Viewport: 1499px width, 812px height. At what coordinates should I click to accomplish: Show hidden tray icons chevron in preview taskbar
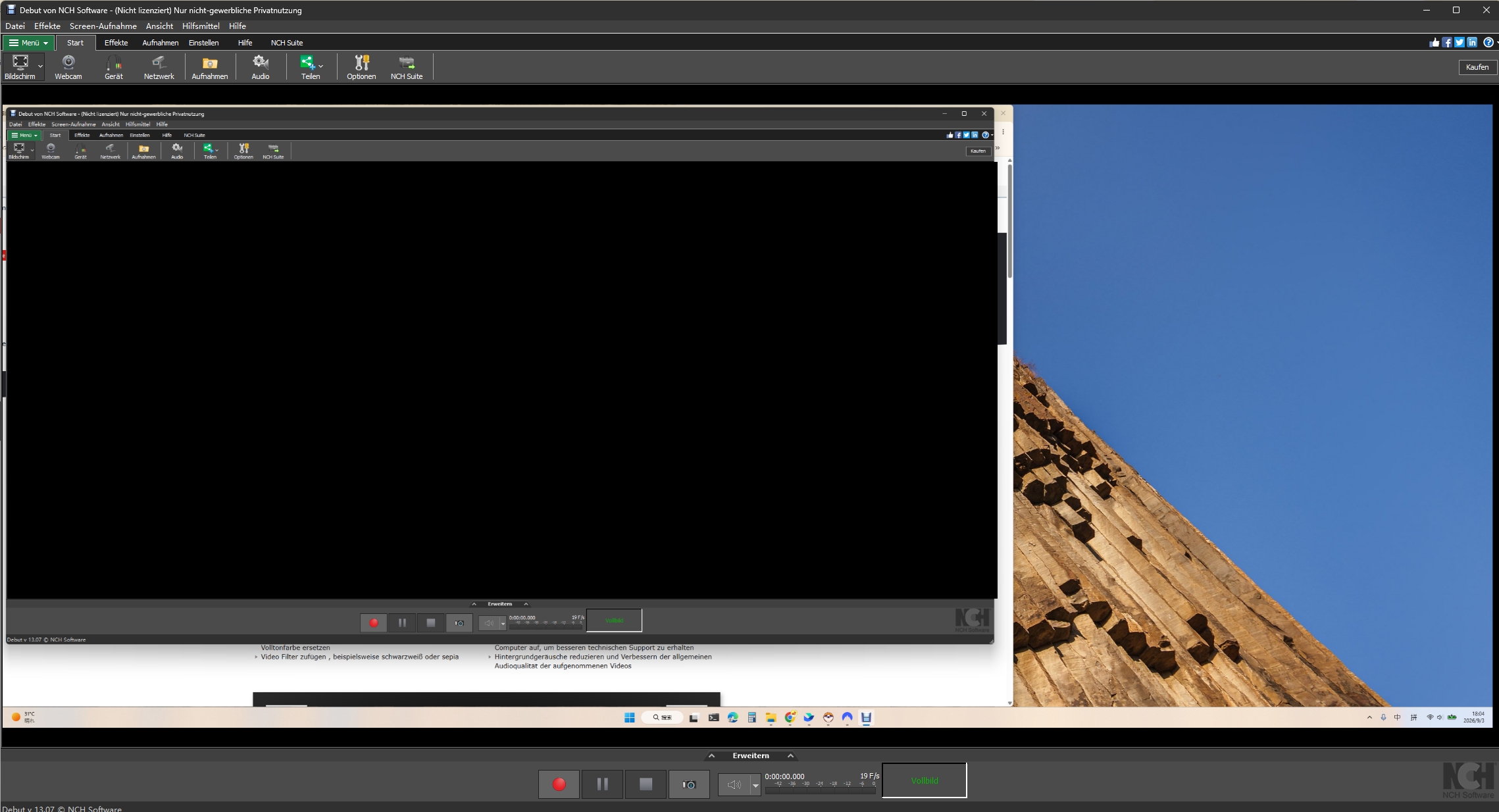point(1369,717)
